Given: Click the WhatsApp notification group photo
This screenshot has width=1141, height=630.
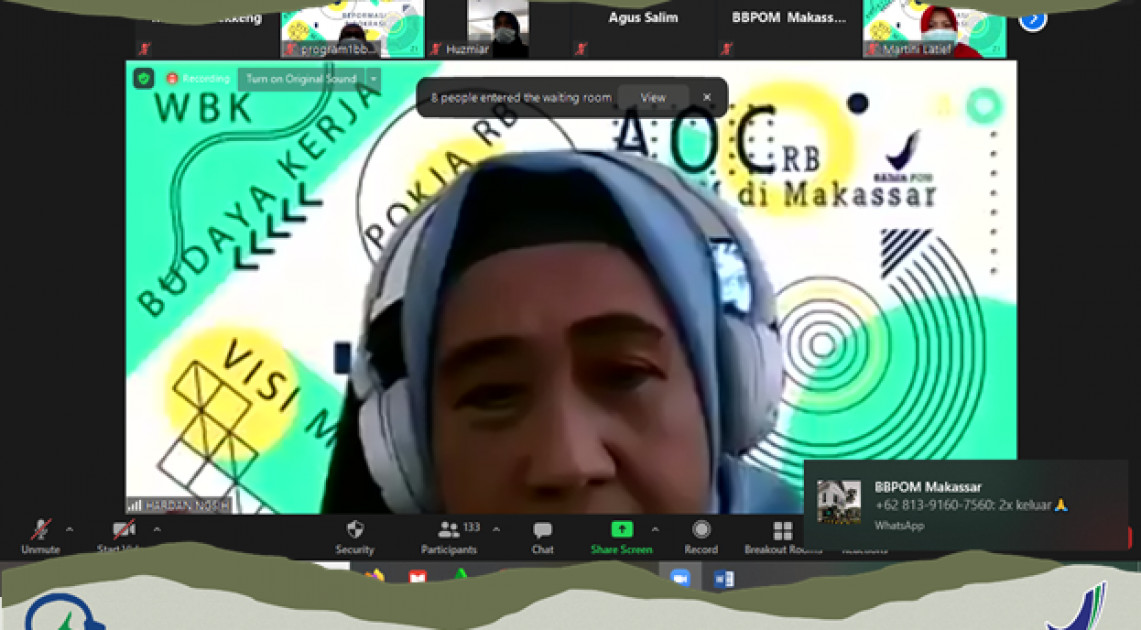Looking at the screenshot, I should coord(838,502).
